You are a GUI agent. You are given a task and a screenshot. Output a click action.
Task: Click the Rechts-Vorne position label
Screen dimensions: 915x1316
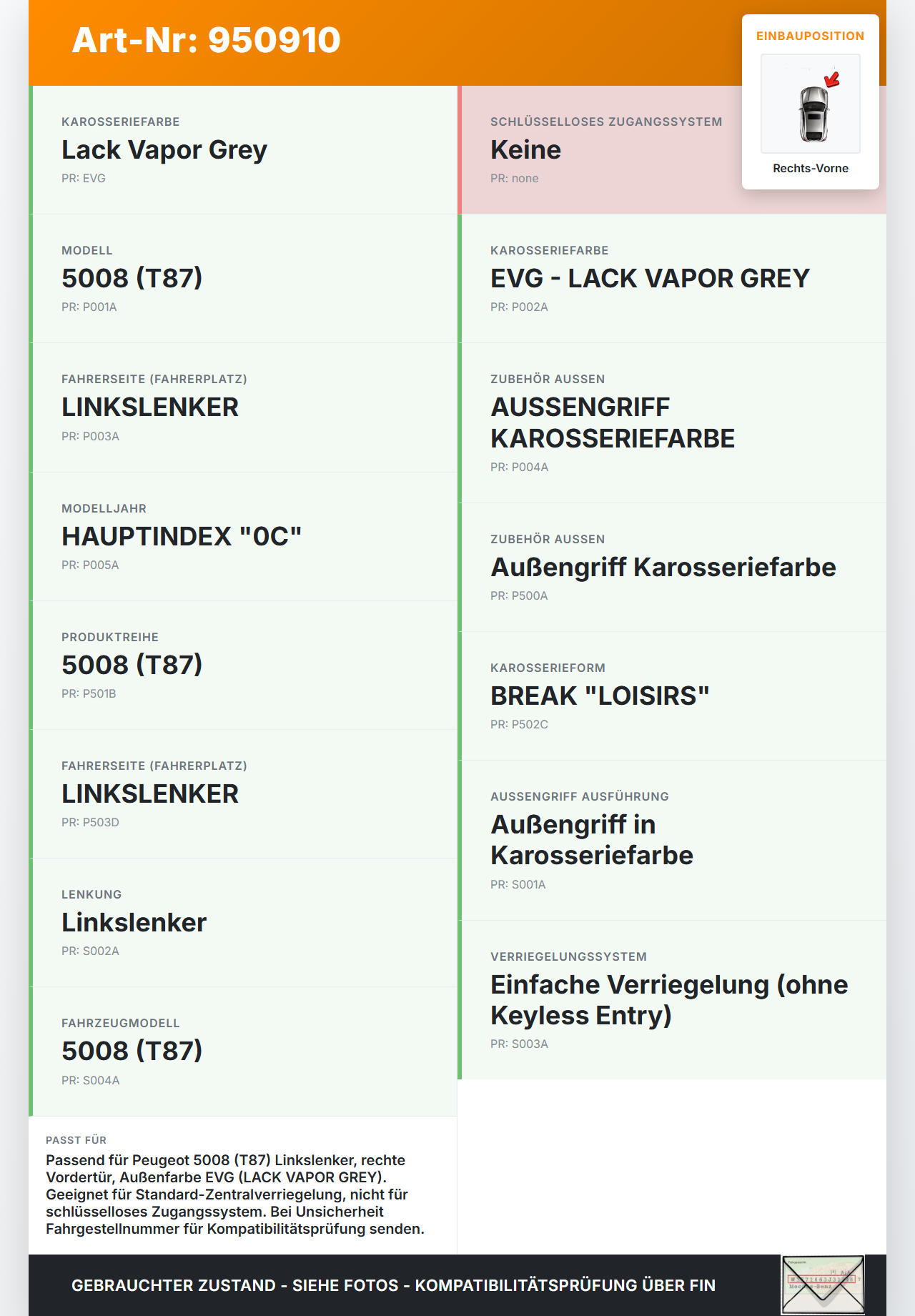click(811, 169)
